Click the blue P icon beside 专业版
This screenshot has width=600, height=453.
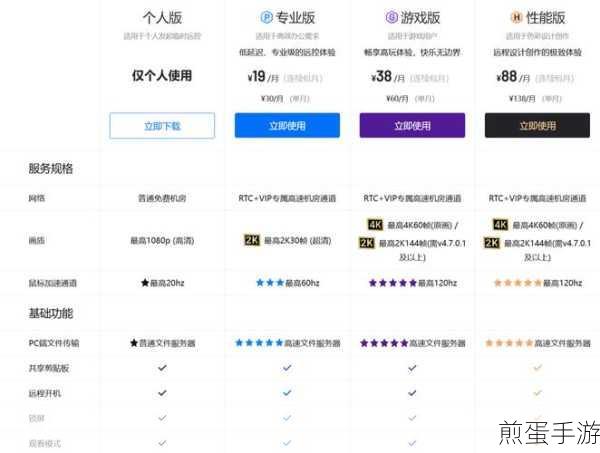coord(266,17)
